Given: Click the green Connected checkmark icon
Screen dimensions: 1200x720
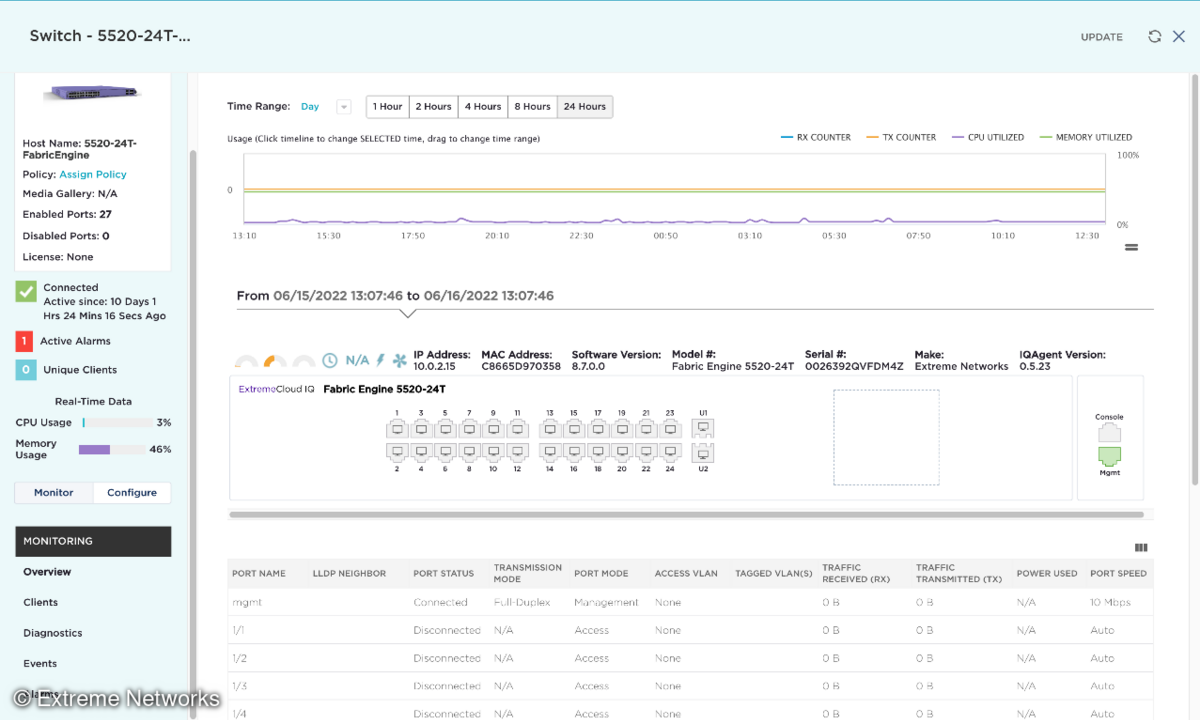Looking at the screenshot, I should pos(26,291).
